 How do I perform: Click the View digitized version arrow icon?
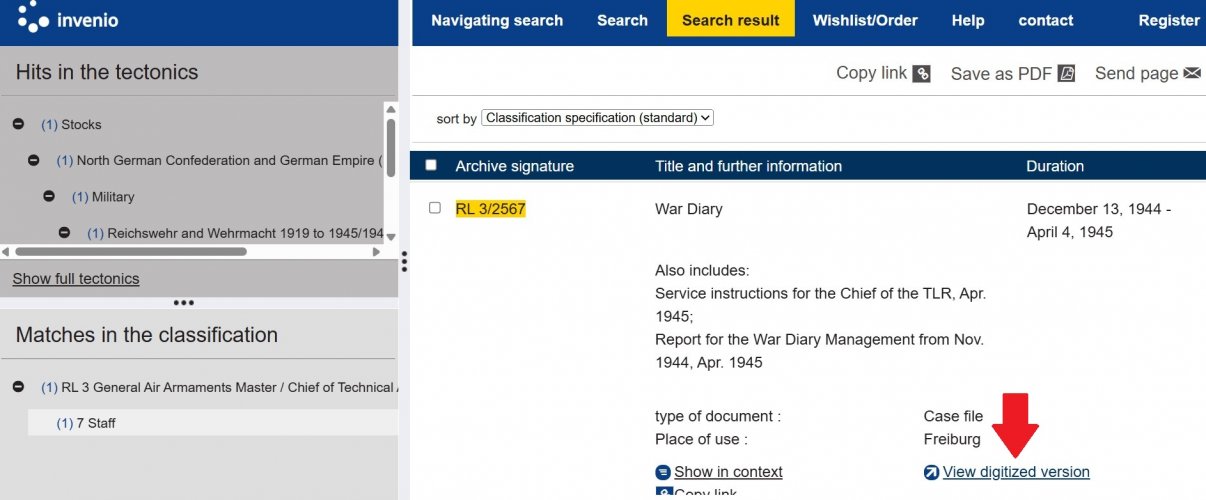point(932,472)
